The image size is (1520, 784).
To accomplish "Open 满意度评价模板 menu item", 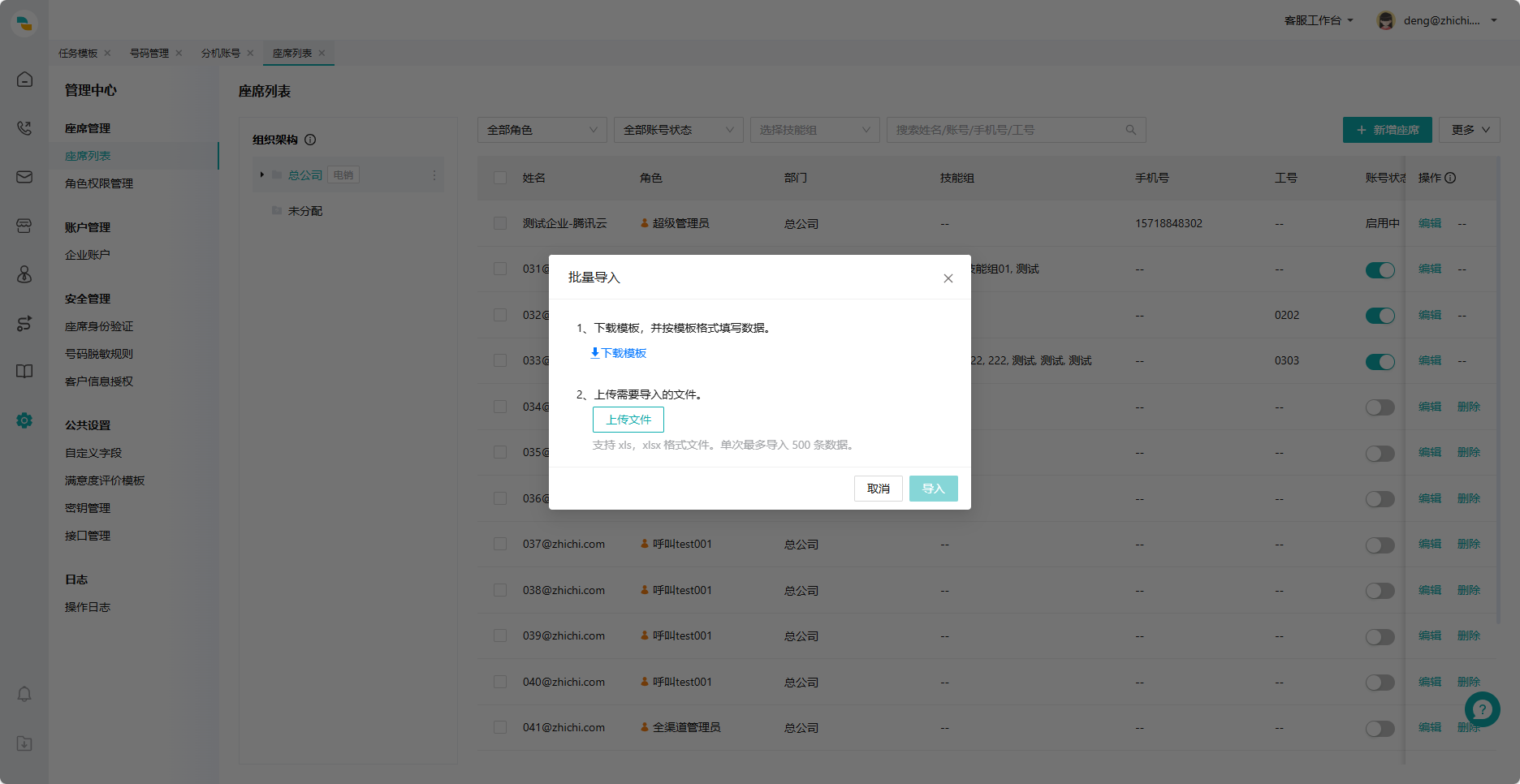I will (105, 480).
